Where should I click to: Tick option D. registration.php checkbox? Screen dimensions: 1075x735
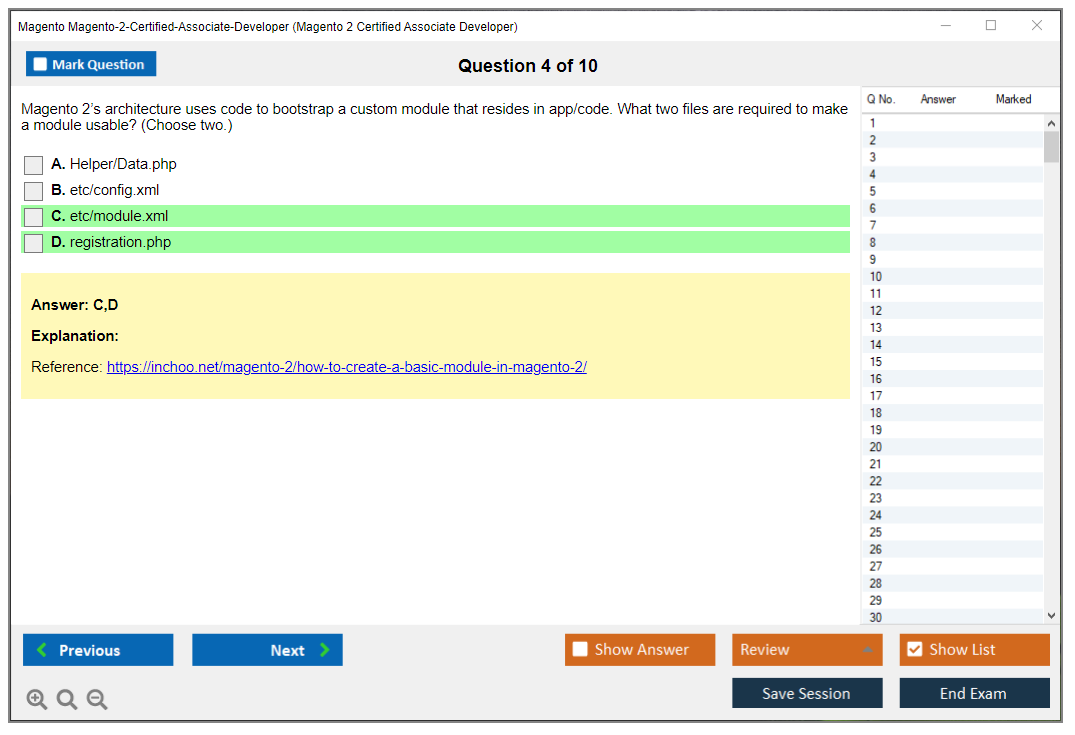[34, 243]
